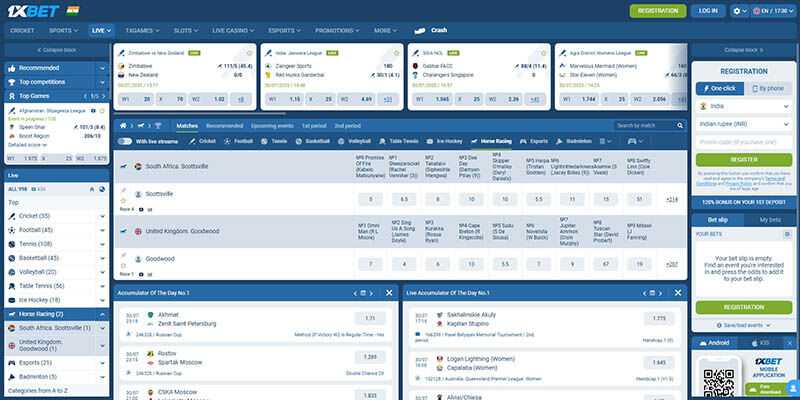This screenshot has width=800, height=400.
Task: Select Tennis sport filter
Action: coord(273,141)
